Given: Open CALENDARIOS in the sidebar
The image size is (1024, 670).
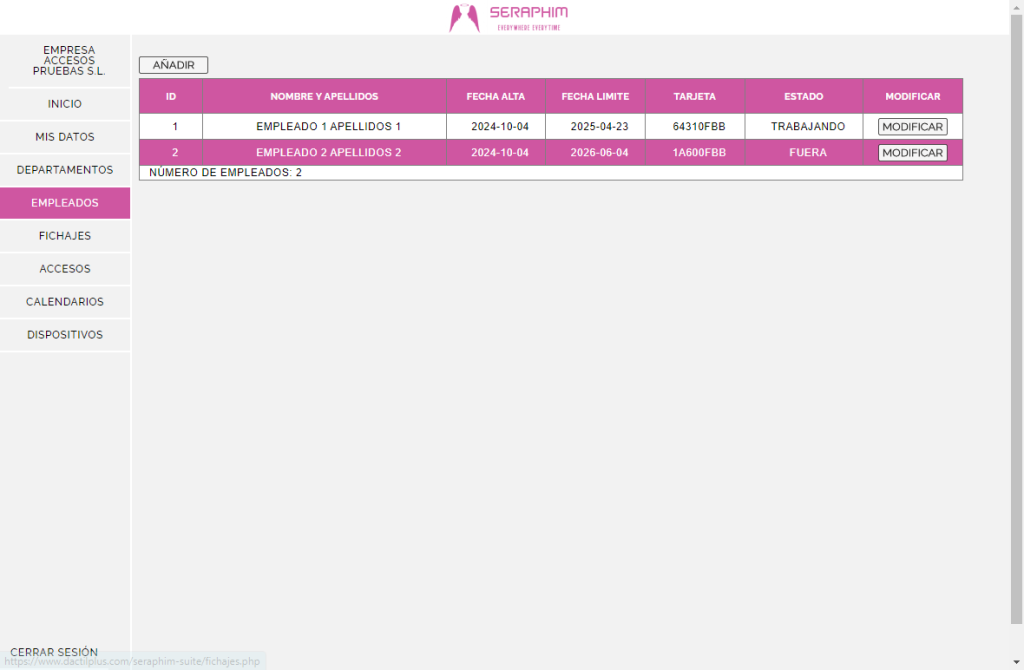Looking at the screenshot, I should point(65,302).
